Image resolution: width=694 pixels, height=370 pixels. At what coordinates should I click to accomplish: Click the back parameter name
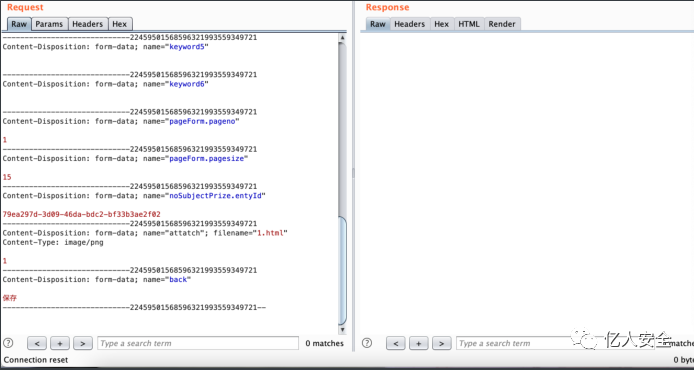pos(178,279)
